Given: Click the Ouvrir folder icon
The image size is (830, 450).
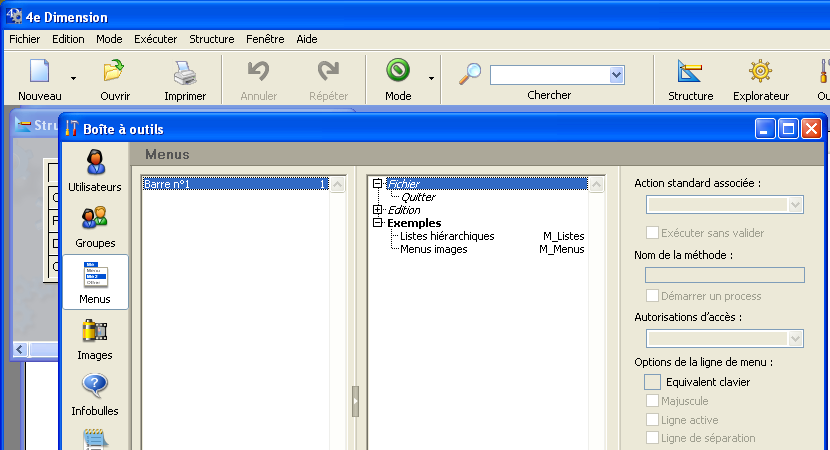Looking at the screenshot, I should tap(114, 72).
